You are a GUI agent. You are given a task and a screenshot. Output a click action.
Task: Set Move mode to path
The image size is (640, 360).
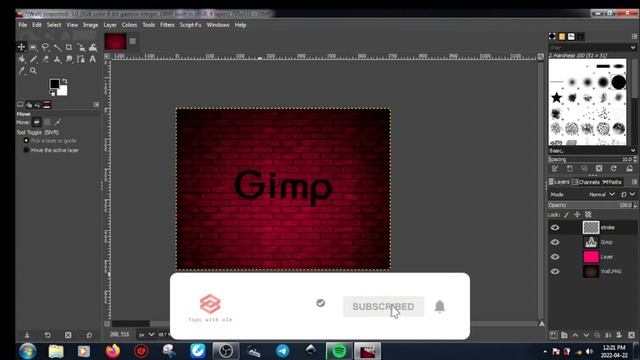58,122
